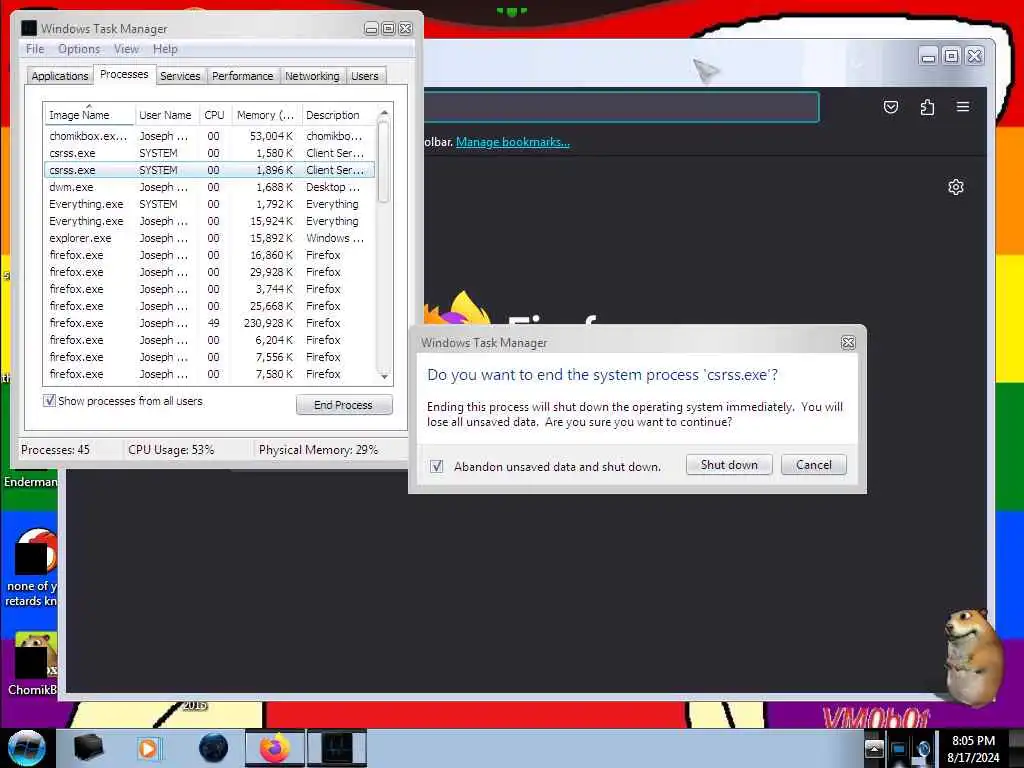Sort by CPU column header
This screenshot has height=768, width=1024.
pos(214,115)
